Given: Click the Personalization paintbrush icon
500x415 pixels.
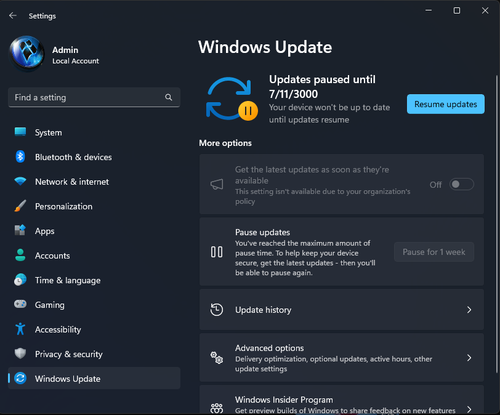Looking at the screenshot, I should (20, 206).
